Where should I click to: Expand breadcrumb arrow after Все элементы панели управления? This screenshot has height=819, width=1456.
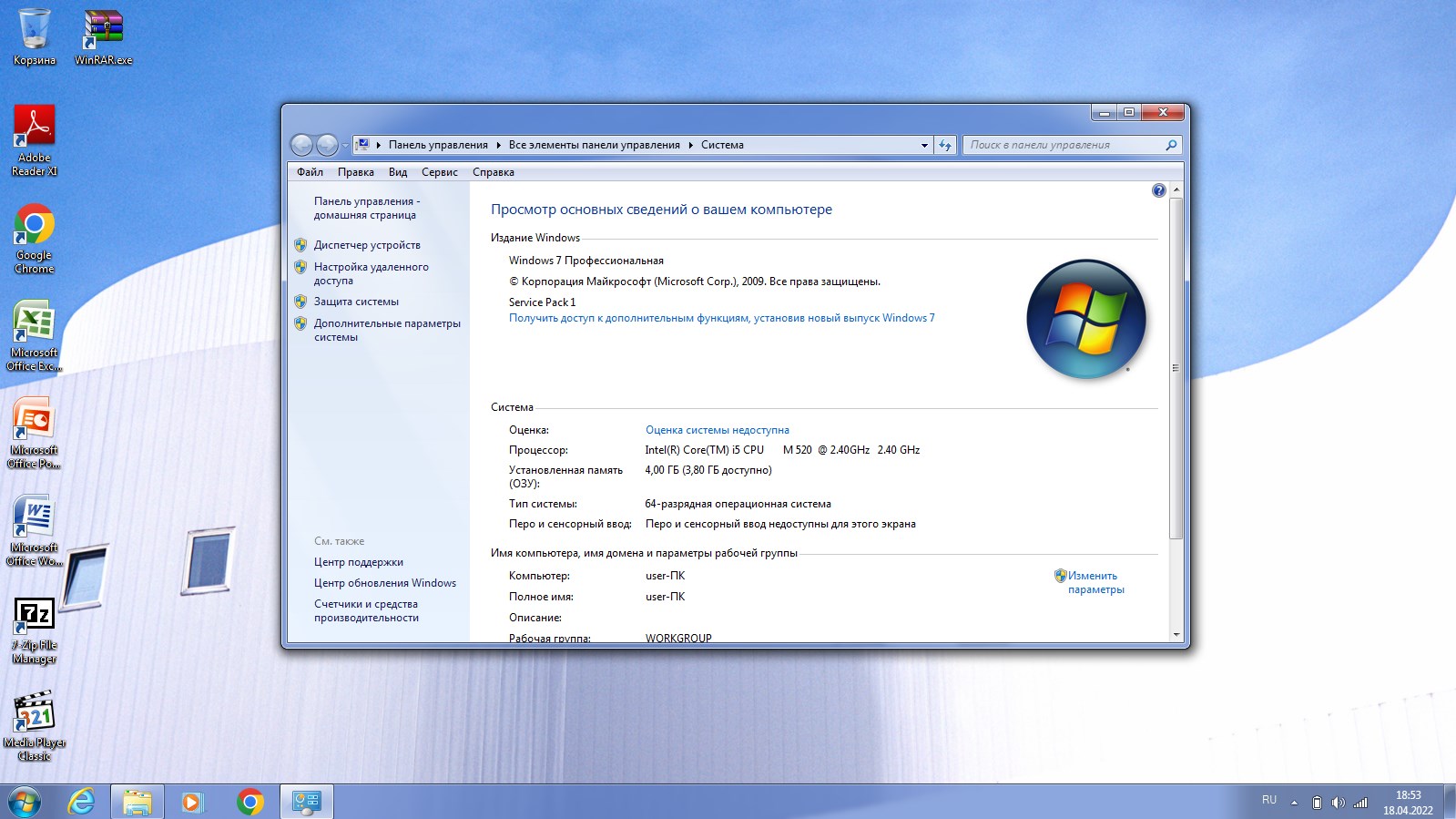(x=690, y=145)
